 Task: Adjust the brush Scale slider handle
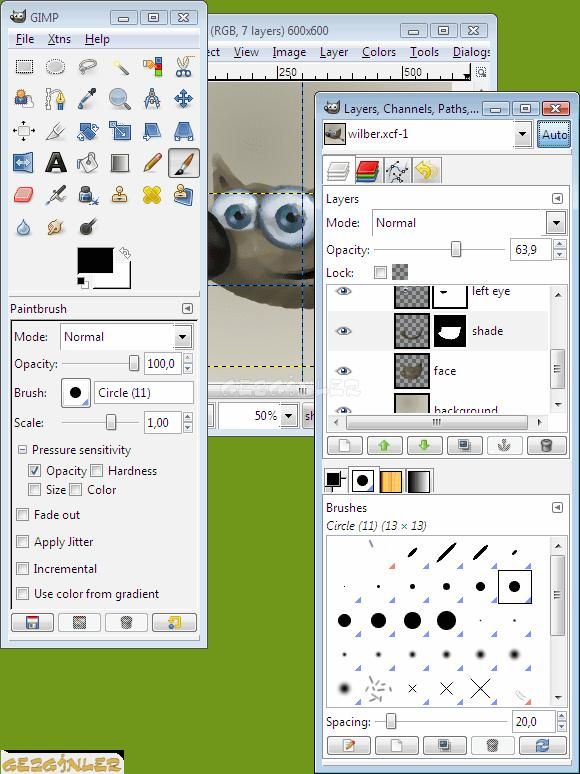(111, 423)
